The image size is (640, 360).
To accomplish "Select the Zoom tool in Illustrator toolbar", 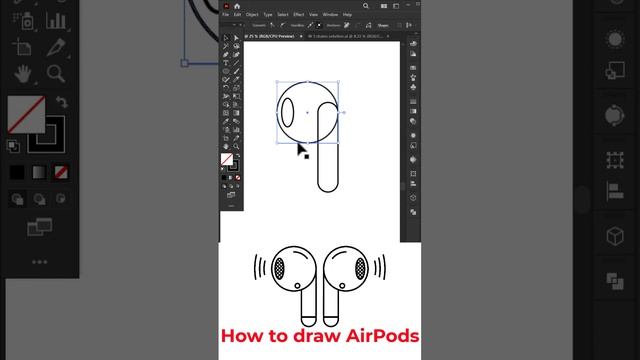I will point(236,146).
